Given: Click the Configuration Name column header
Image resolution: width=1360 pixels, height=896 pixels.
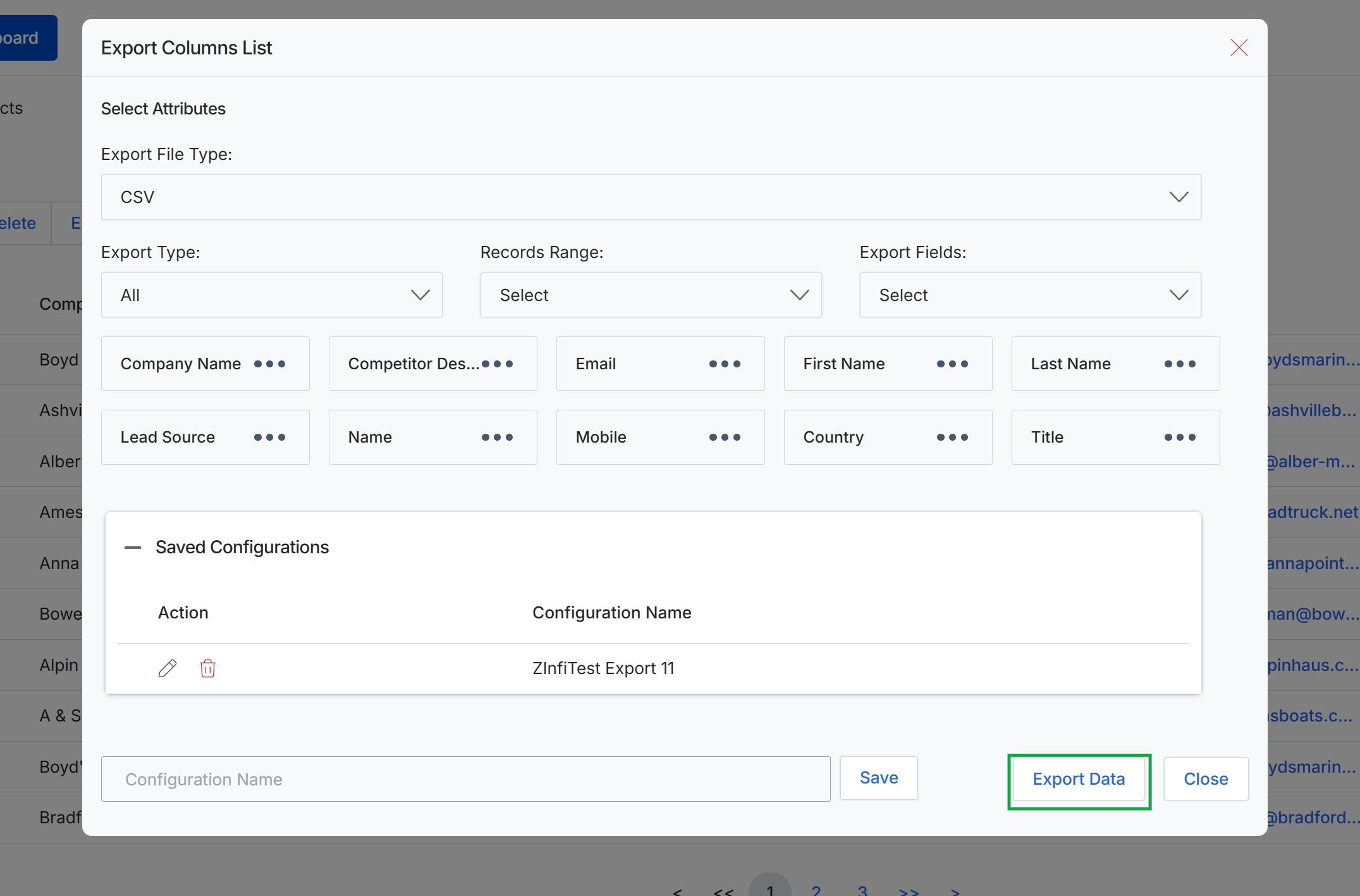Looking at the screenshot, I should 611,613.
